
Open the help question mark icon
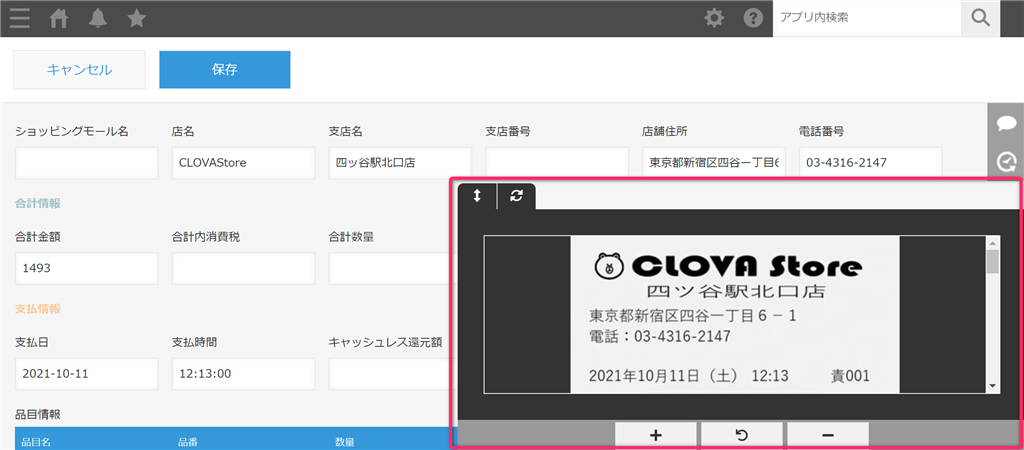point(753,18)
